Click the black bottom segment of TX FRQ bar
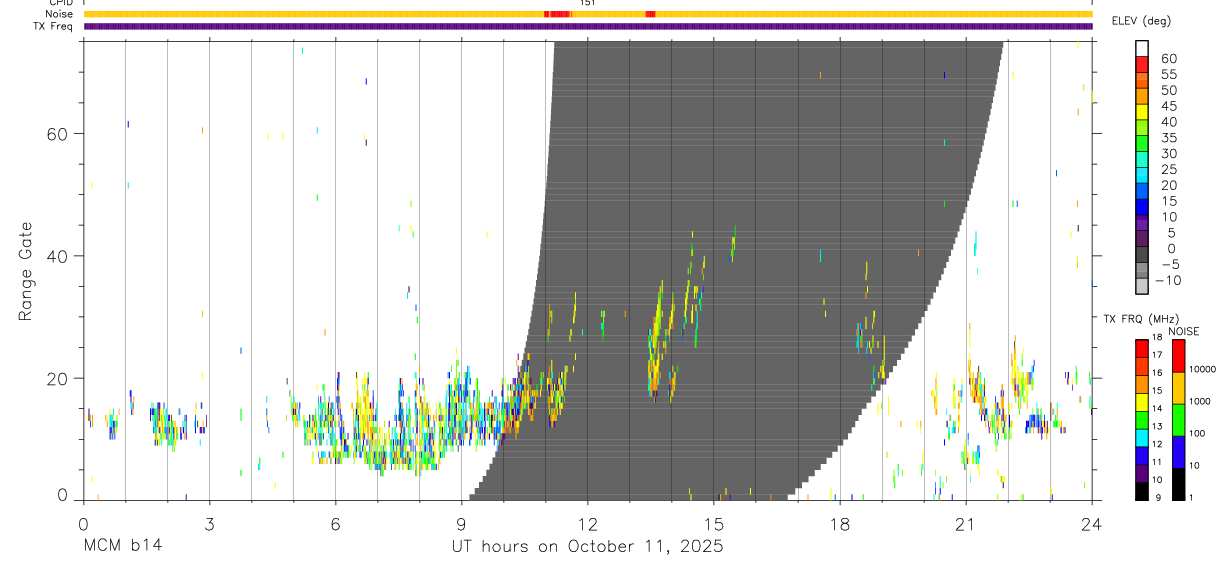Screen dimensions: 1228x567 click(x=1142, y=490)
